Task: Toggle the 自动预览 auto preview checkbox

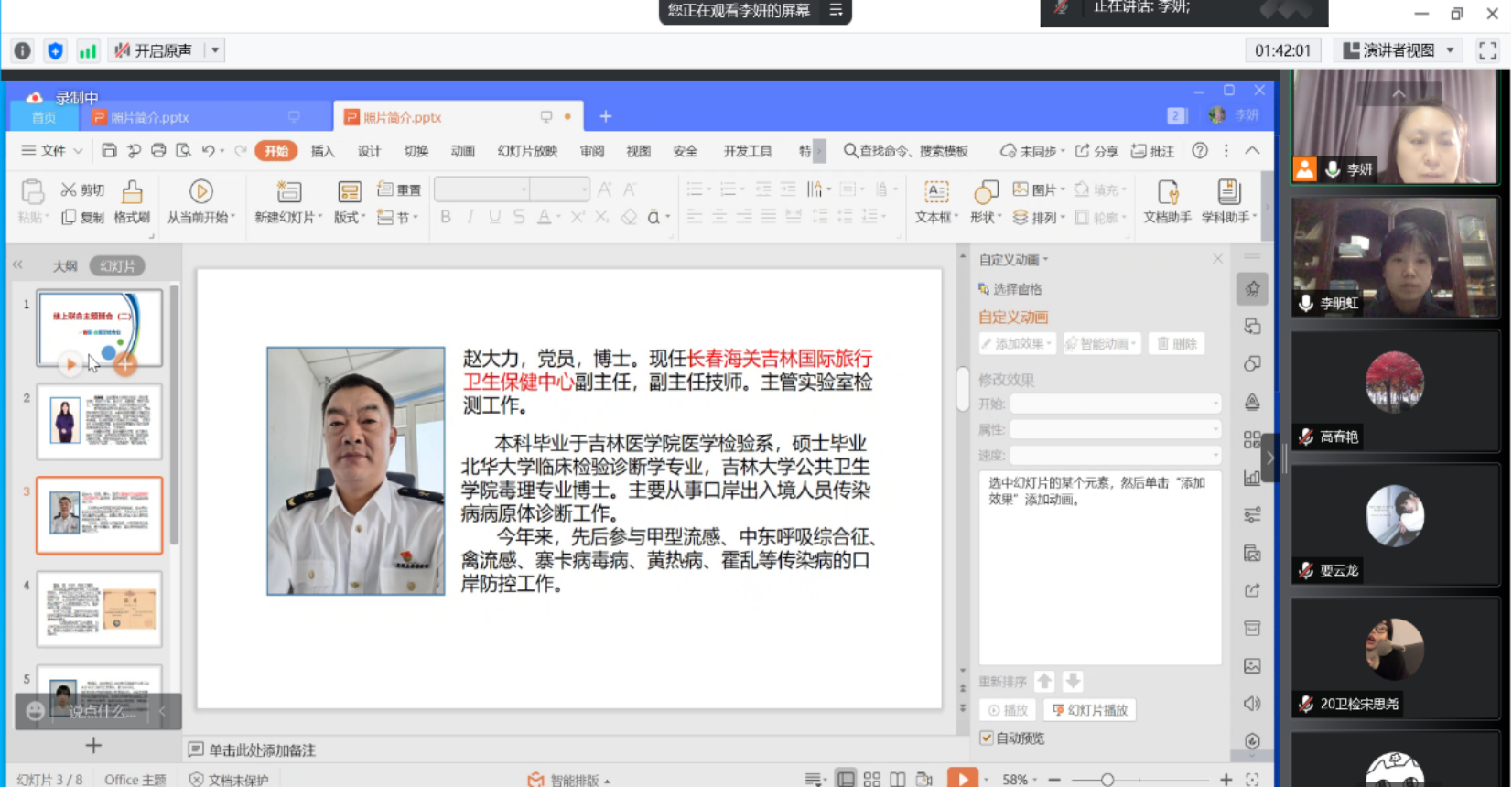Action: click(987, 738)
